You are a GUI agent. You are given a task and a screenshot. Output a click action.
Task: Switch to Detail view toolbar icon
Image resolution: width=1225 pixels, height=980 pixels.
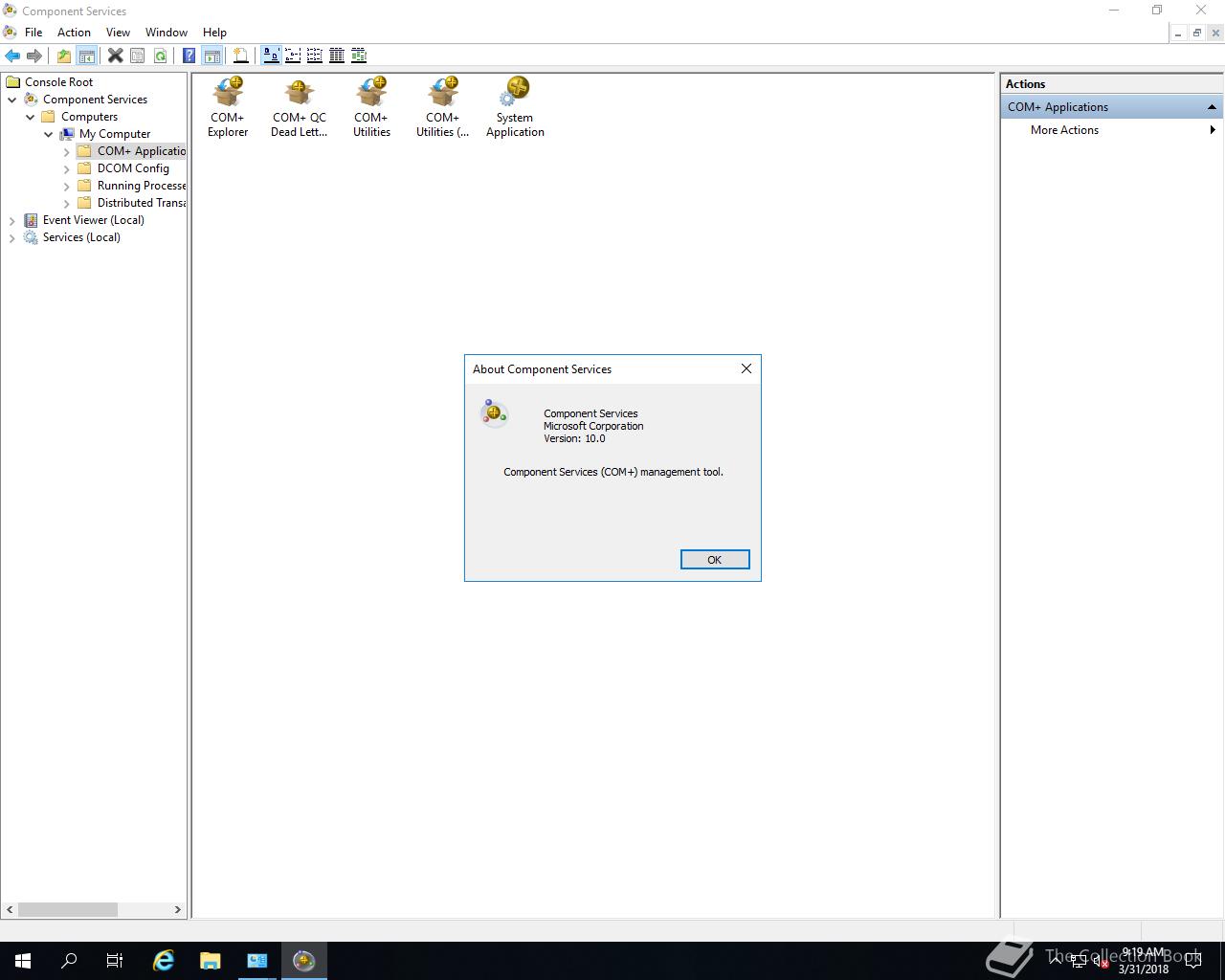click(337, 56)
